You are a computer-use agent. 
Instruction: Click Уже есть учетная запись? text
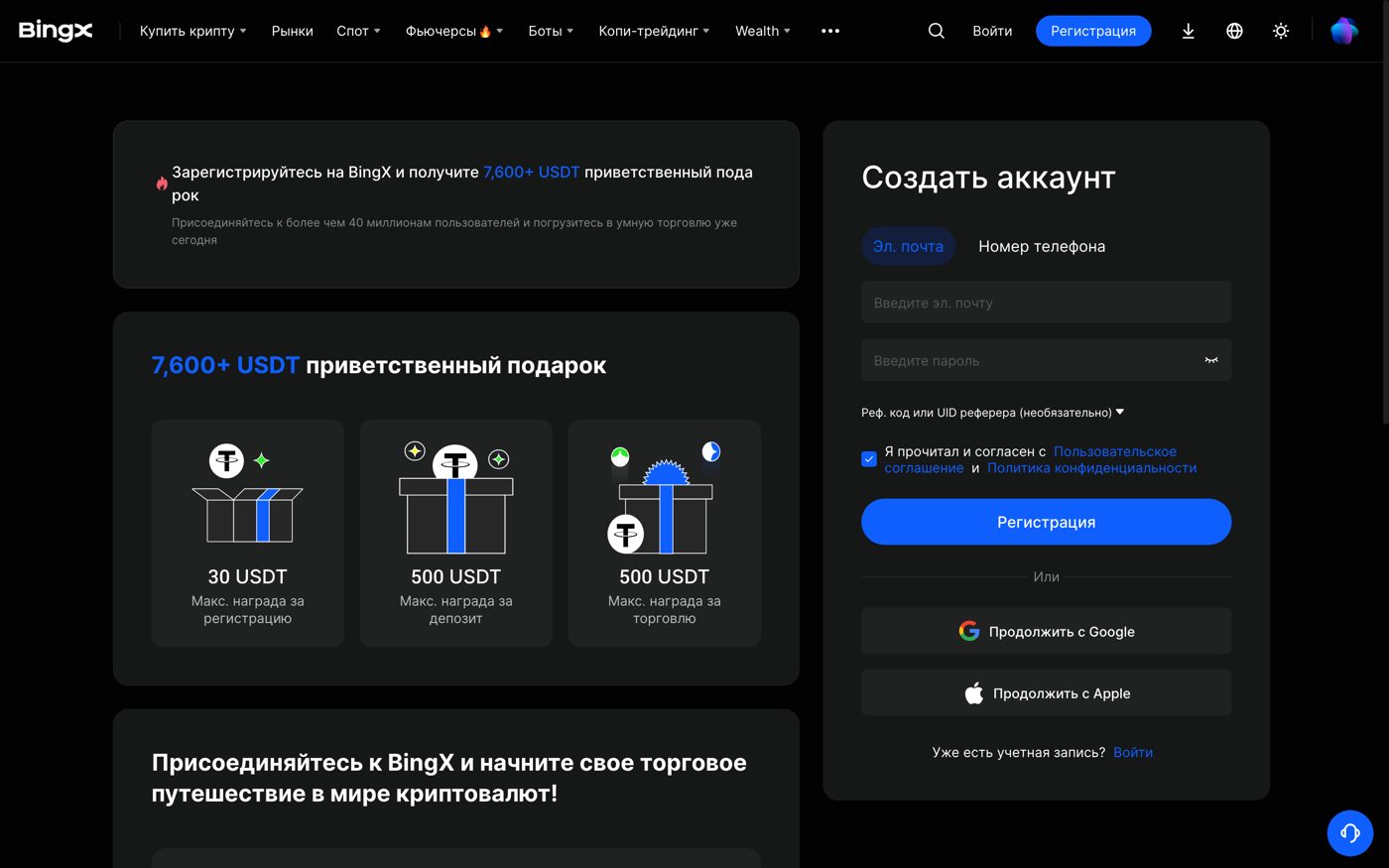click(x=1019, y=752)
